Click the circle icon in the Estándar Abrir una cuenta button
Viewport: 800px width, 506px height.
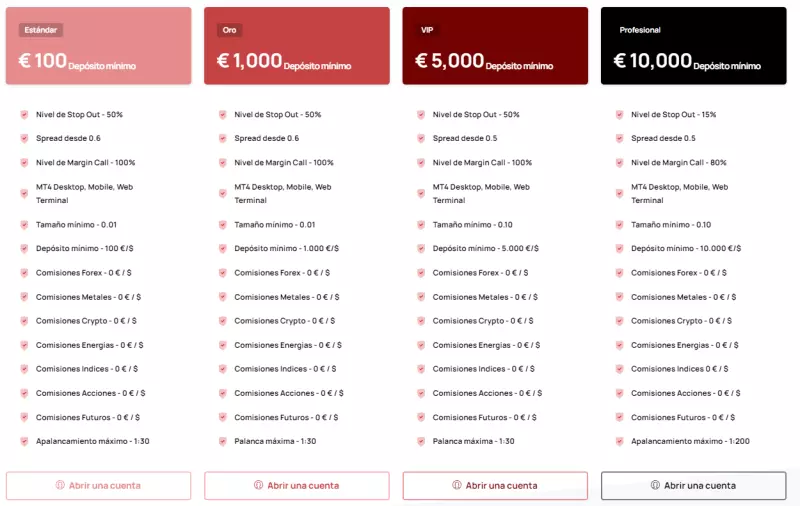[60, 485]
